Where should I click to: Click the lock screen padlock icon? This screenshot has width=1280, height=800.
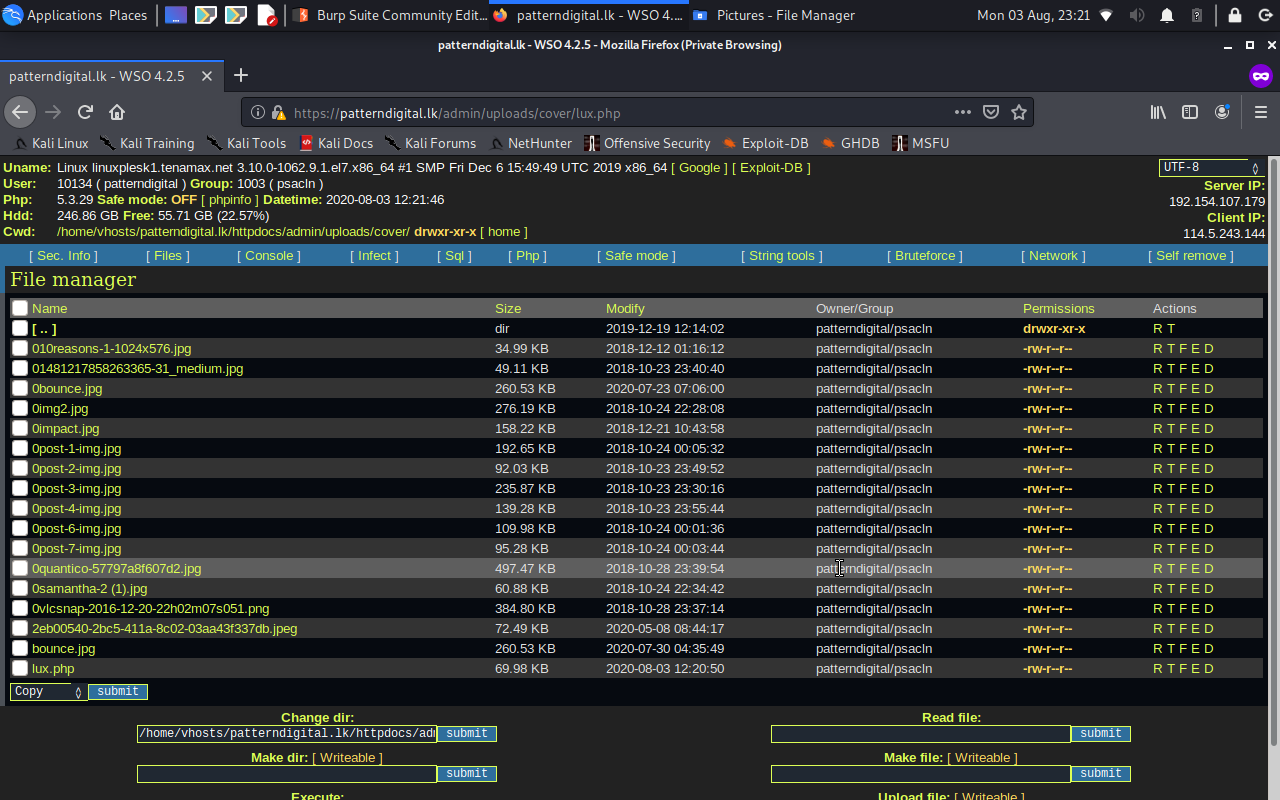1234,15
